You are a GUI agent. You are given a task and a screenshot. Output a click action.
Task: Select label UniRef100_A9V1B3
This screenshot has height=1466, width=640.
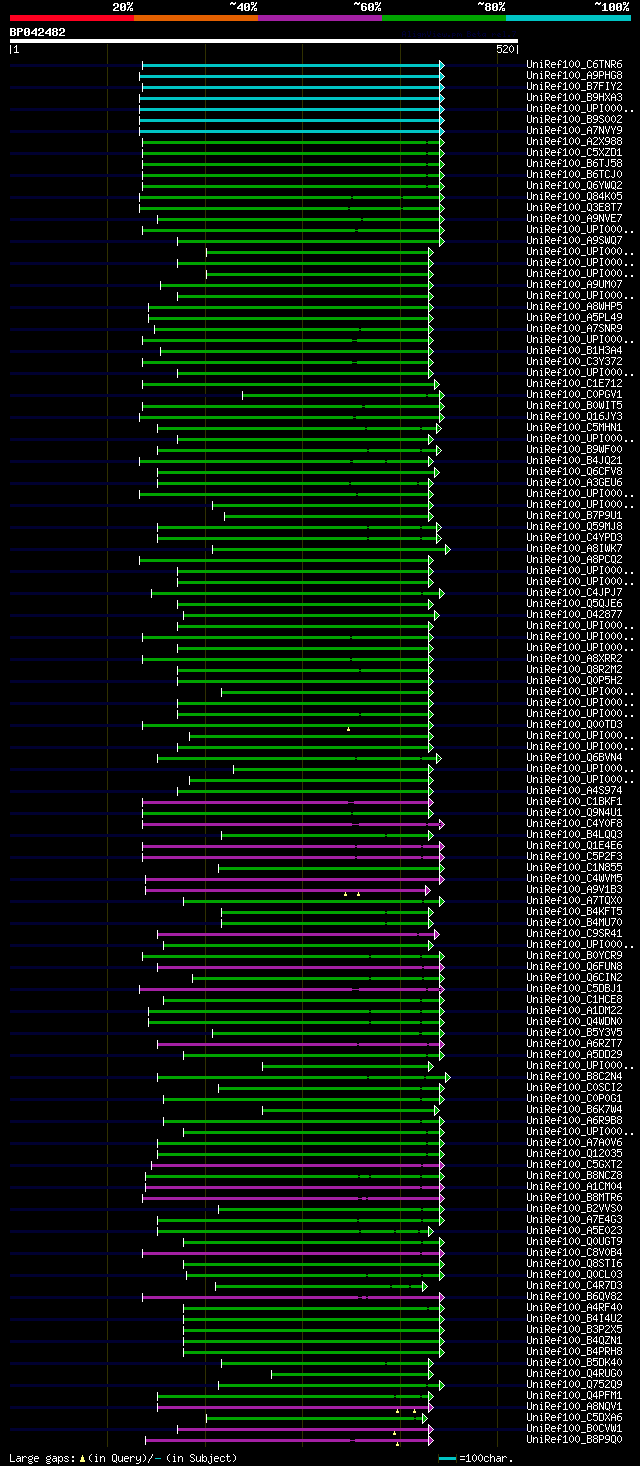click(574, 890)
